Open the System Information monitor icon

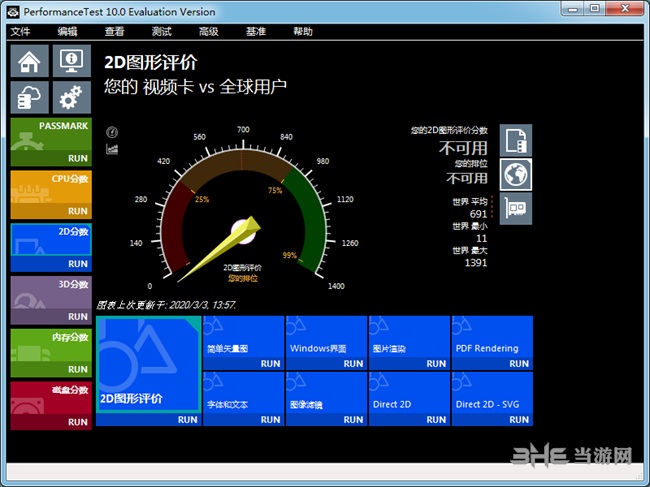point(72,61)
